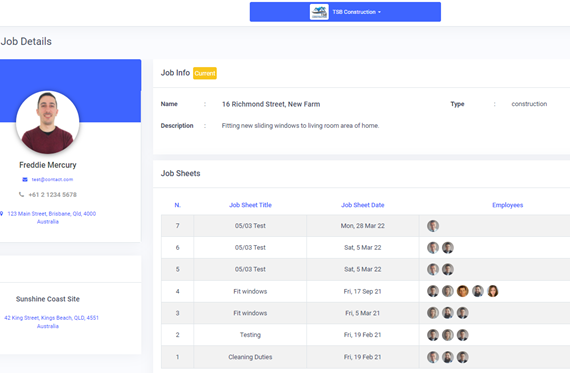570x373 pixels.
Task: Click the Fri, 17 Sep 21 date cell
Action: 362,291
